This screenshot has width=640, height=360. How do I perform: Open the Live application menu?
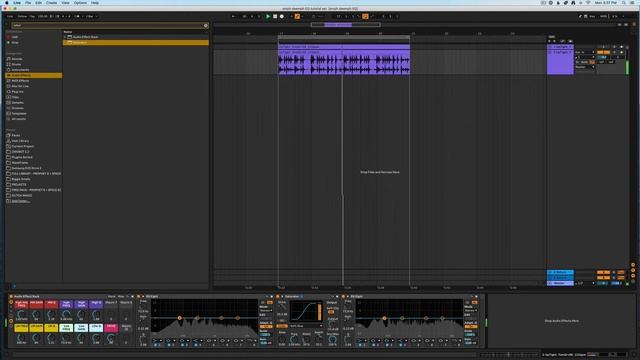(17, 3)
